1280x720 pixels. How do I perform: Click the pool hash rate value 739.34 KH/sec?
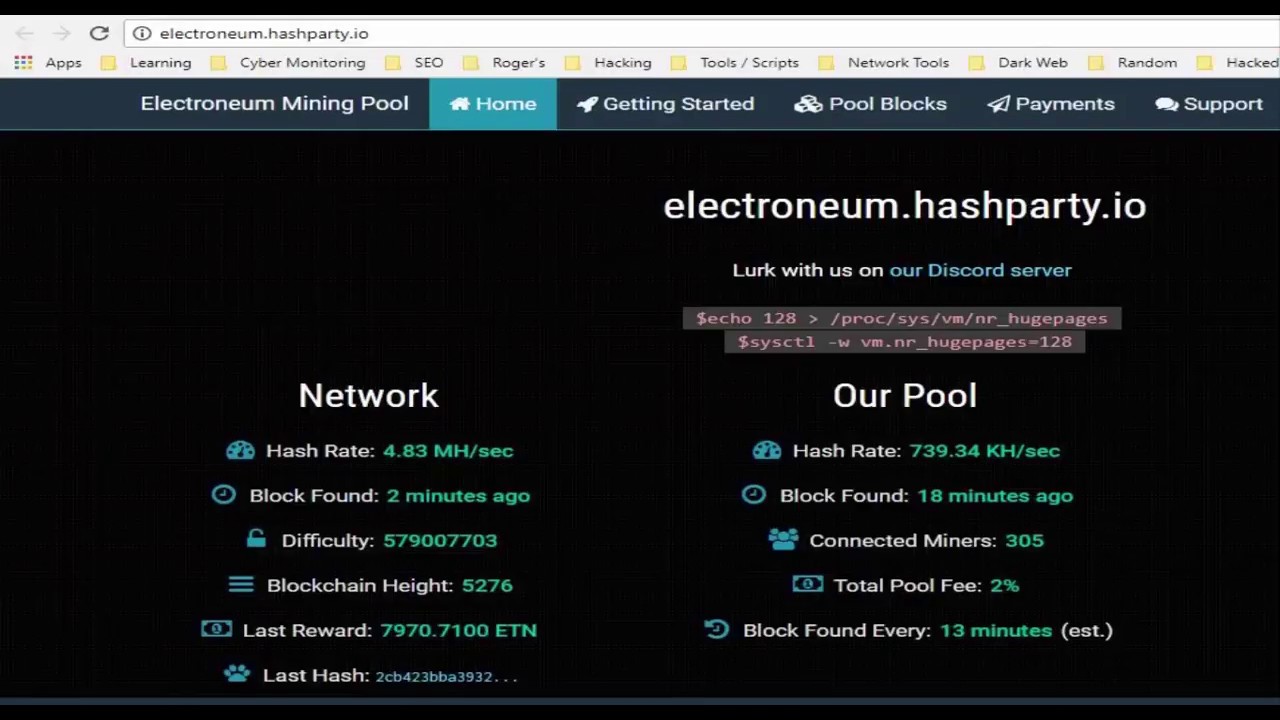(984, 451)
